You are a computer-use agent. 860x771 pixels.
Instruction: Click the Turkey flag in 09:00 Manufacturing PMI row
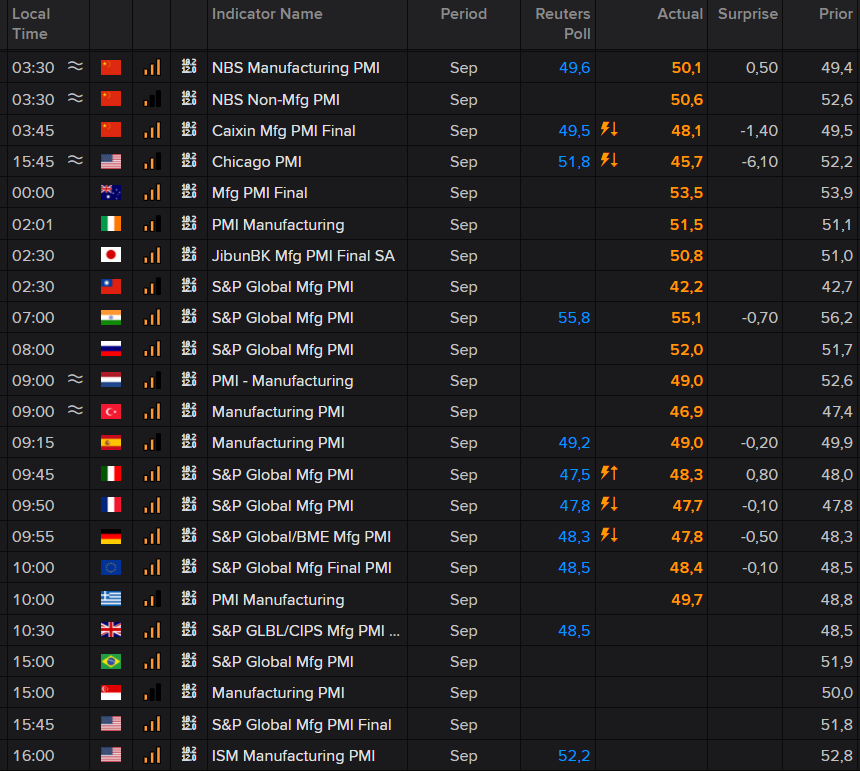pos(111,411)
